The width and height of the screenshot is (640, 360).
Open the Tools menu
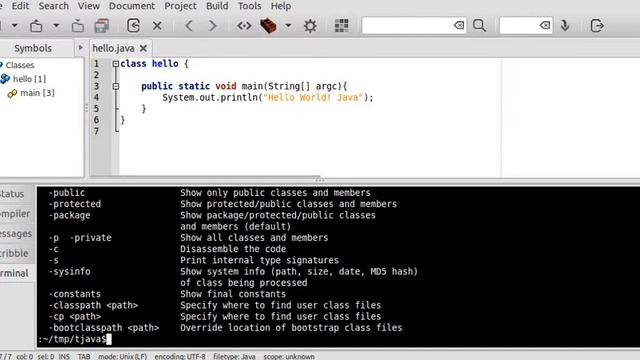pos(249,6)
